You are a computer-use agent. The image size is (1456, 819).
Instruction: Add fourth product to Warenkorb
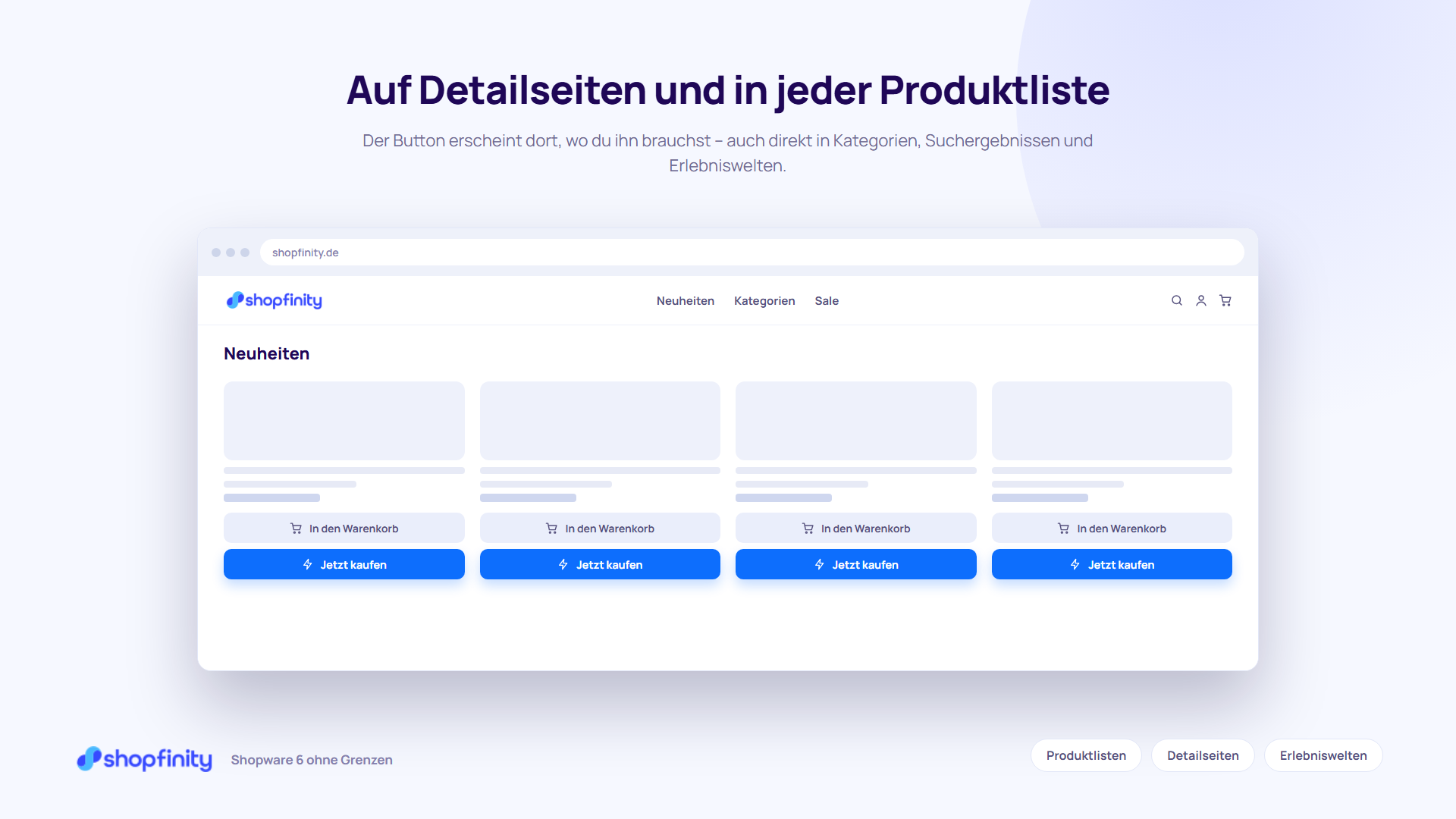(x=1112, y=528)
